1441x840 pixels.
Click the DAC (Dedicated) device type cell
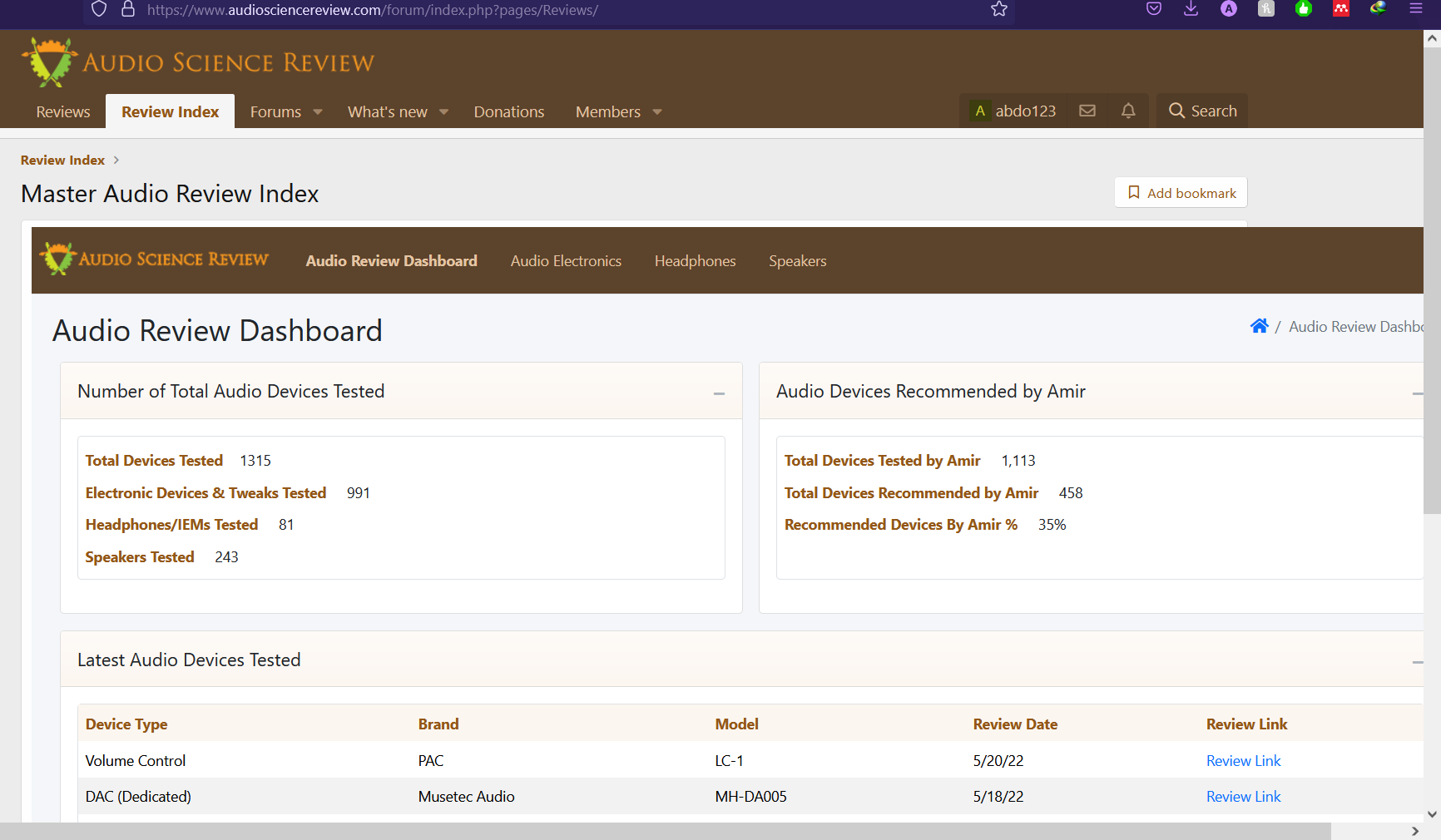[138, 796]
